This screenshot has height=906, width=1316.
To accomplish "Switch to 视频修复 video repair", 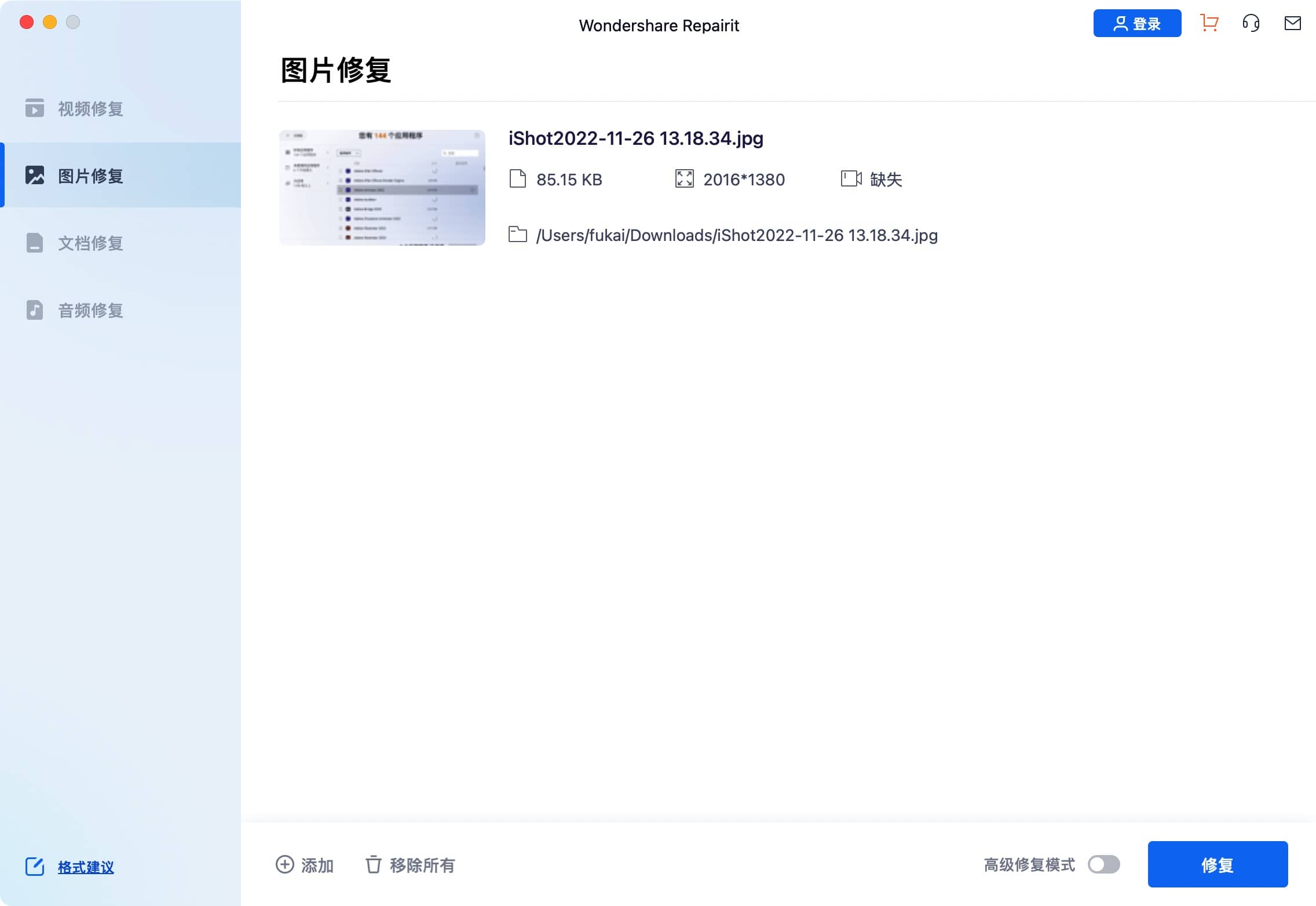I will [x=120, y=108].
